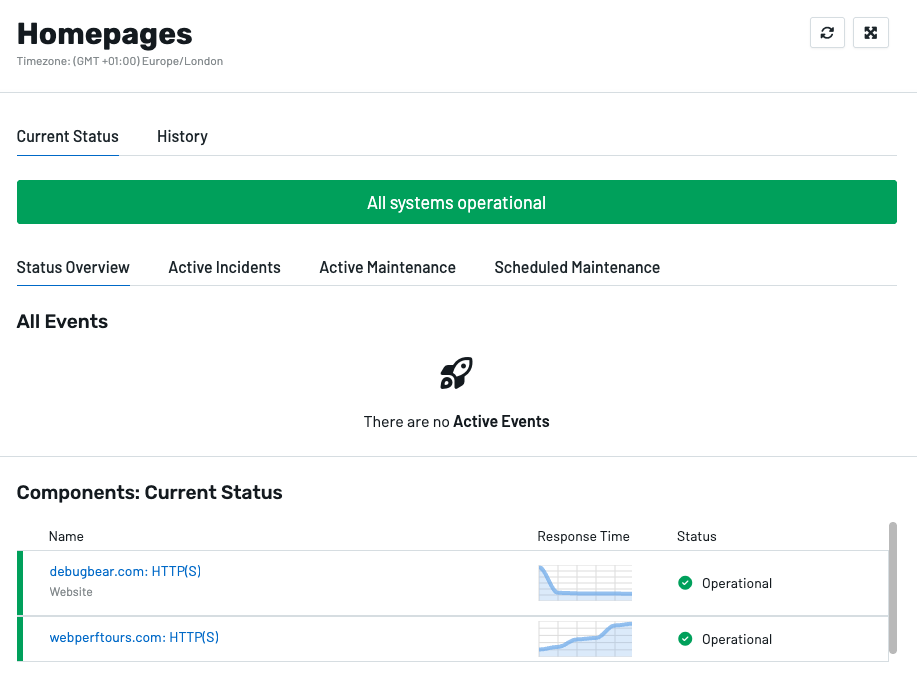Click the All systems operational banner

click(x=457, y=202)
